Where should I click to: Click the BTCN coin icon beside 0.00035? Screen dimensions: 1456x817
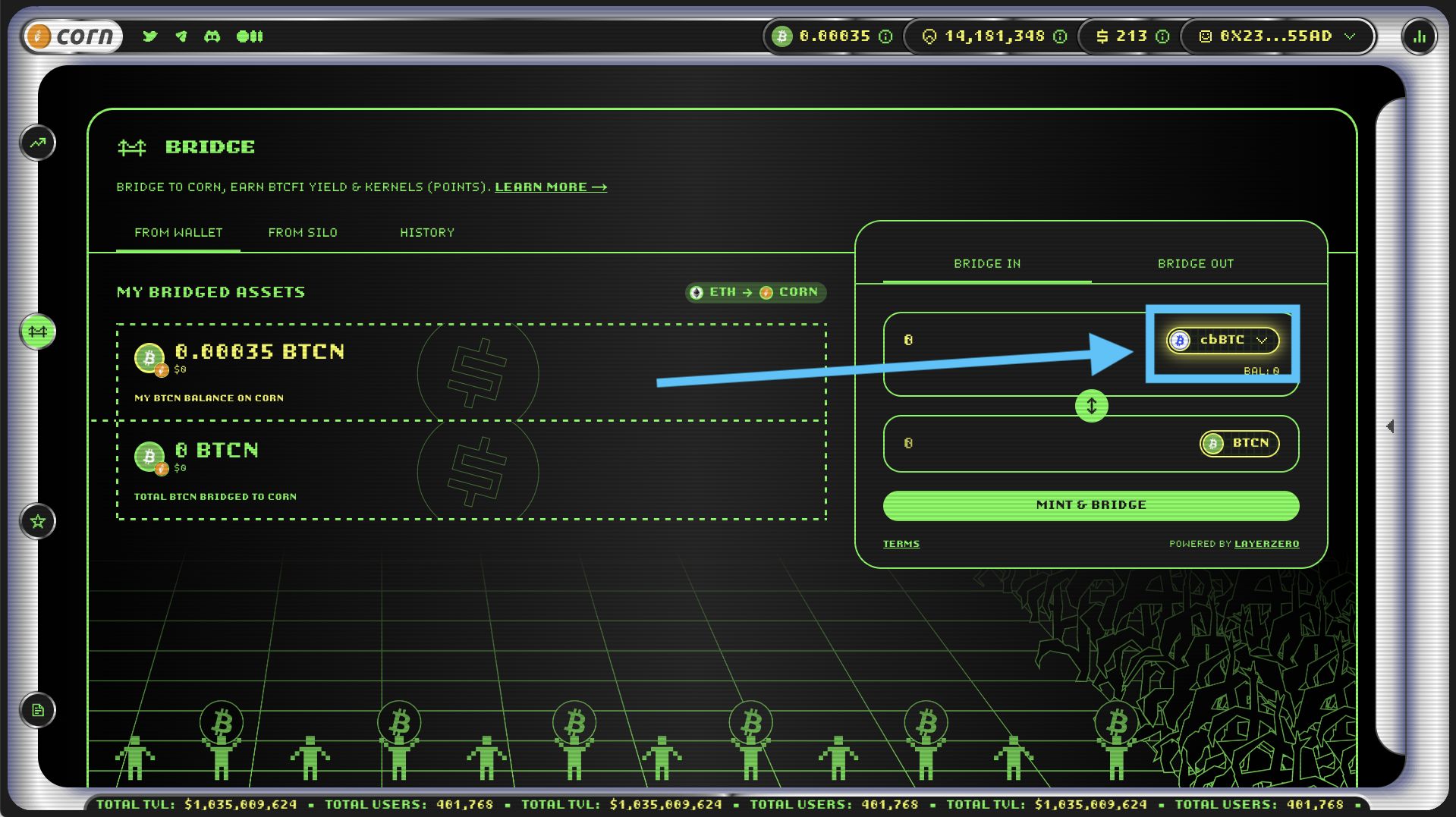tap(150, 358)
